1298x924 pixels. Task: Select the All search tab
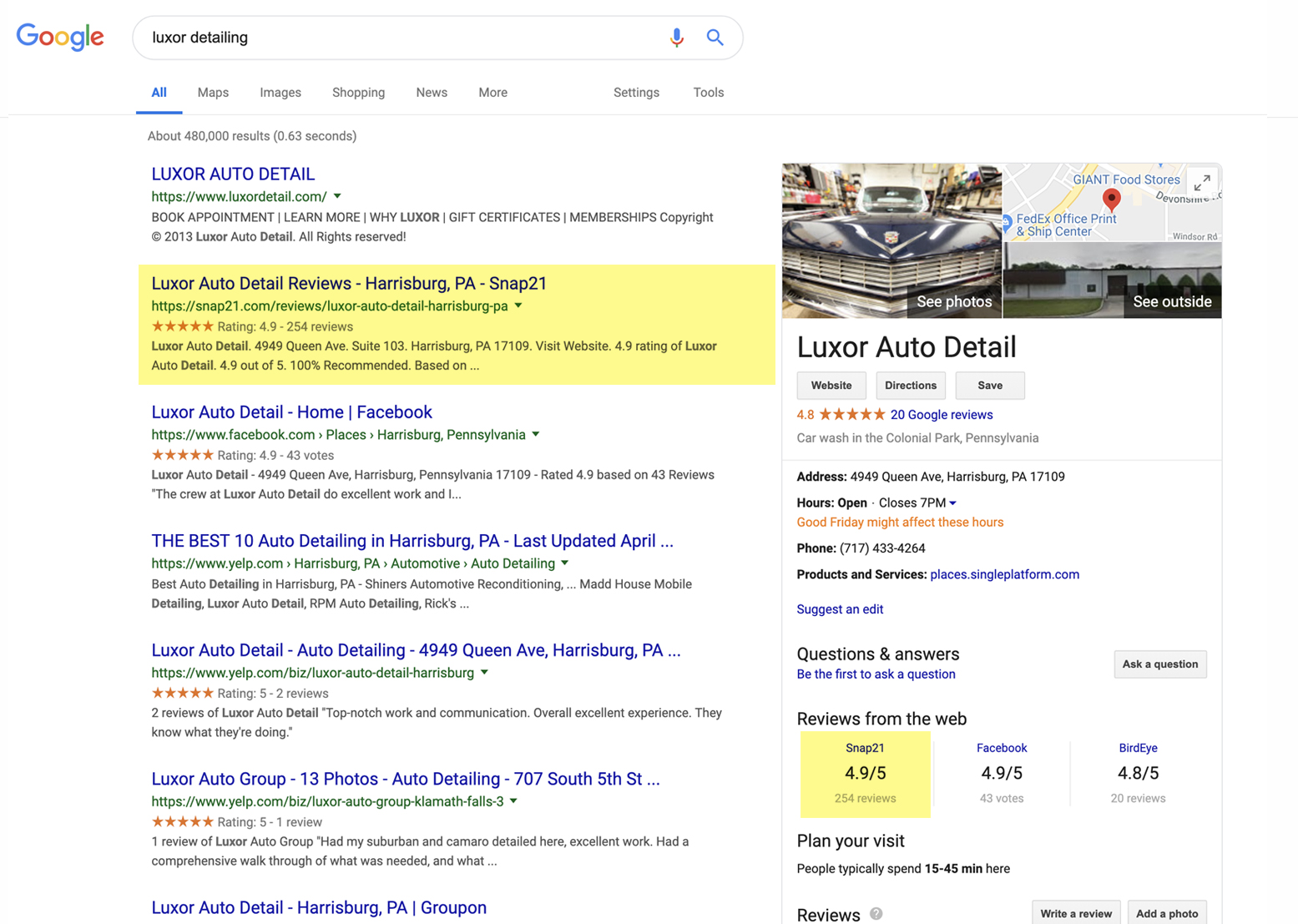pyautogui.click(x=159, y=93)
